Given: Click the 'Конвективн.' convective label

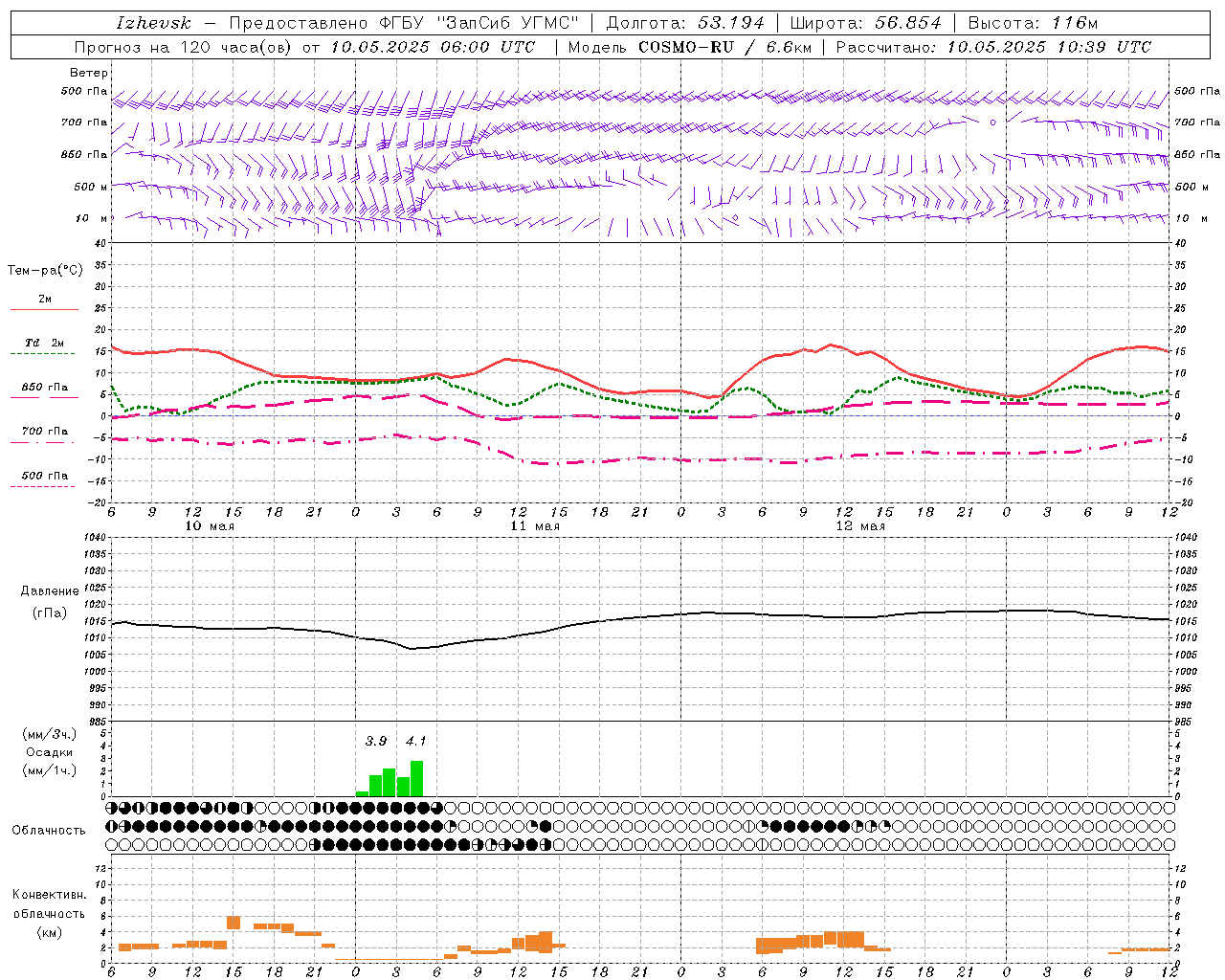Looking at the screenshot, I should pyautogui.click(x=49, y=895).
